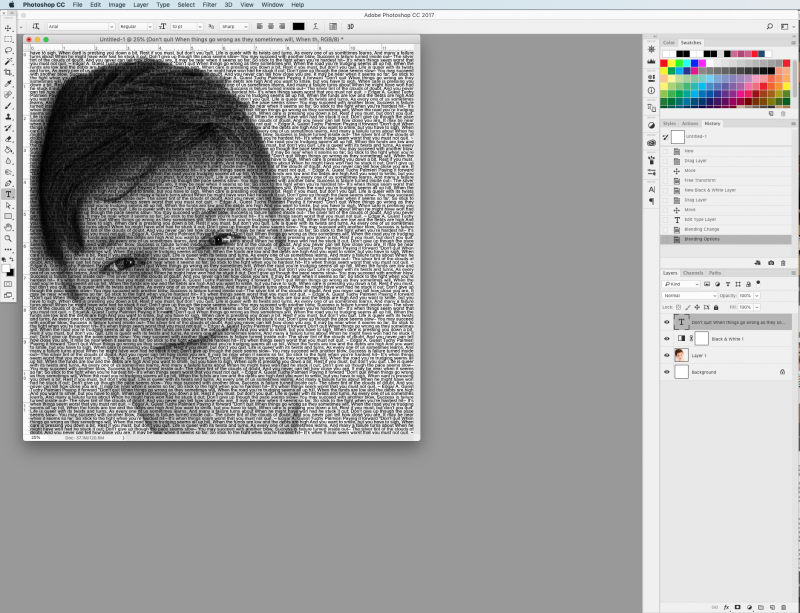Select the Zoom tool
The image size is (800, 613).
(x=8, y=238)
